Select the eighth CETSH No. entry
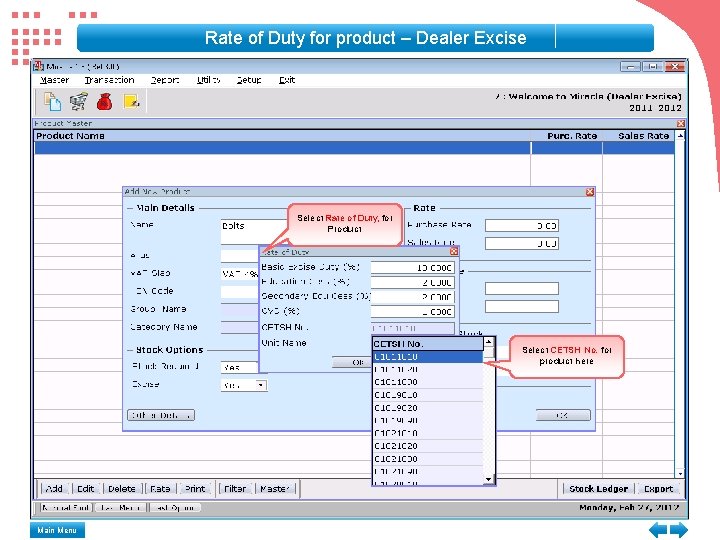 (428, 446)
